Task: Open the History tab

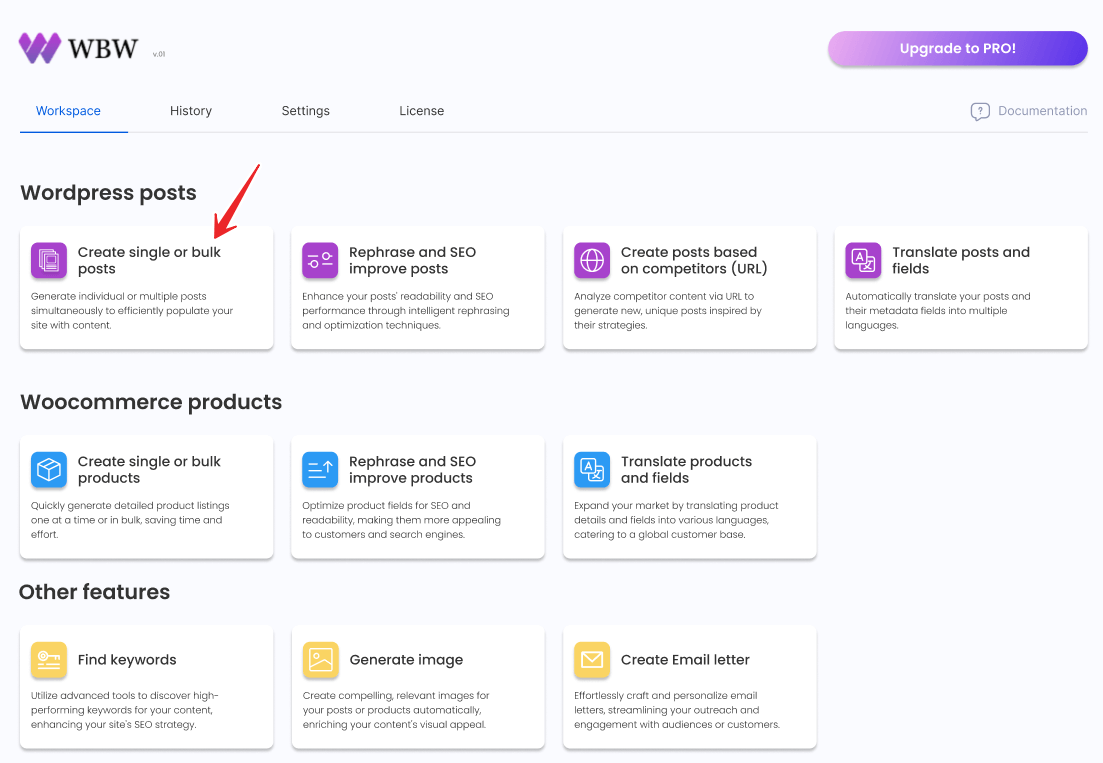Action: [191, 111]
